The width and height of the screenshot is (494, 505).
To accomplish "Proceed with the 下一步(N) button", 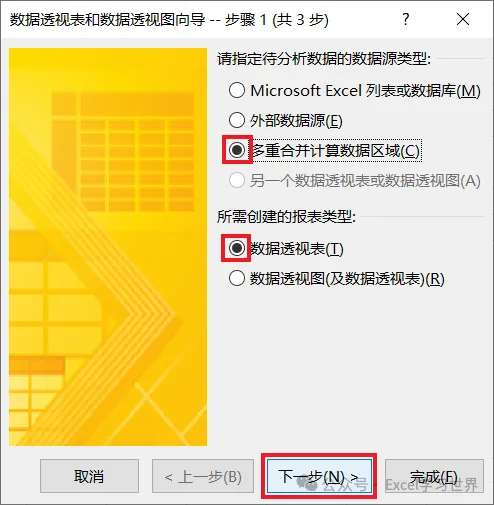I will (319, 476).
